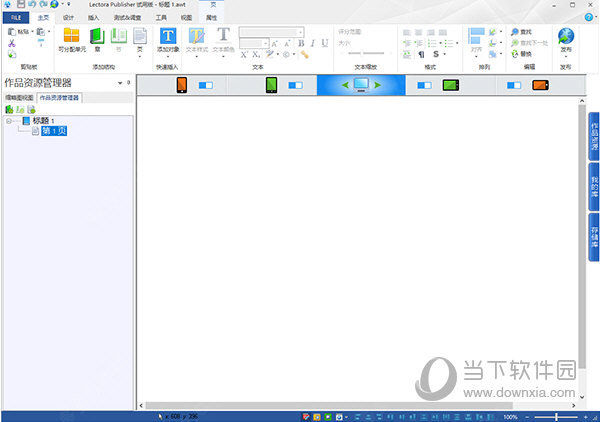
Task: Open the dropdown arrow beside S strikethrough
Action: (x=444, y=54)
